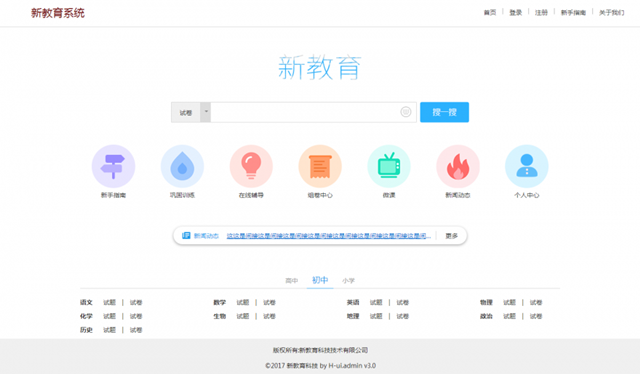This screenshot has height=374, width=640.
Task: Open 试题 link for 物理
Action: (x=509, y=303)
